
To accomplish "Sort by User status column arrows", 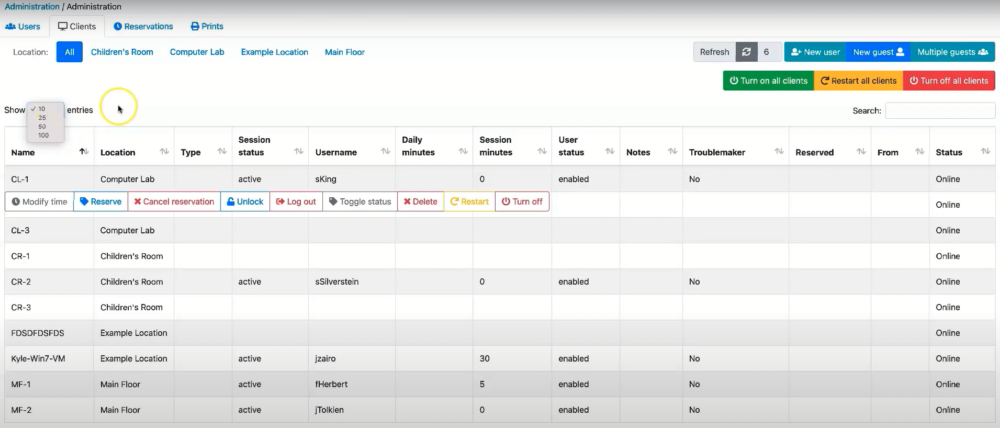I will point(610,152).
